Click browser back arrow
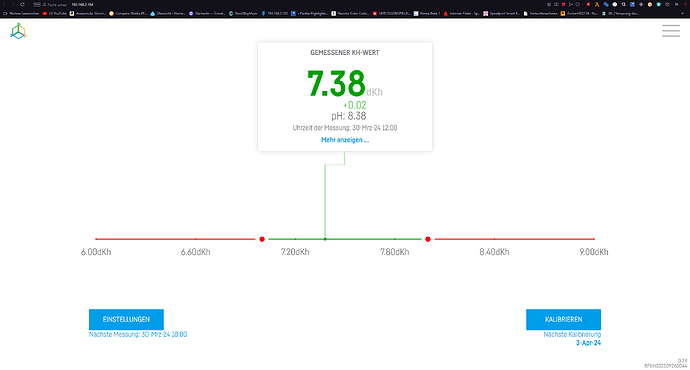This screenshot has height=370, width=690. (x=4, y=4)
